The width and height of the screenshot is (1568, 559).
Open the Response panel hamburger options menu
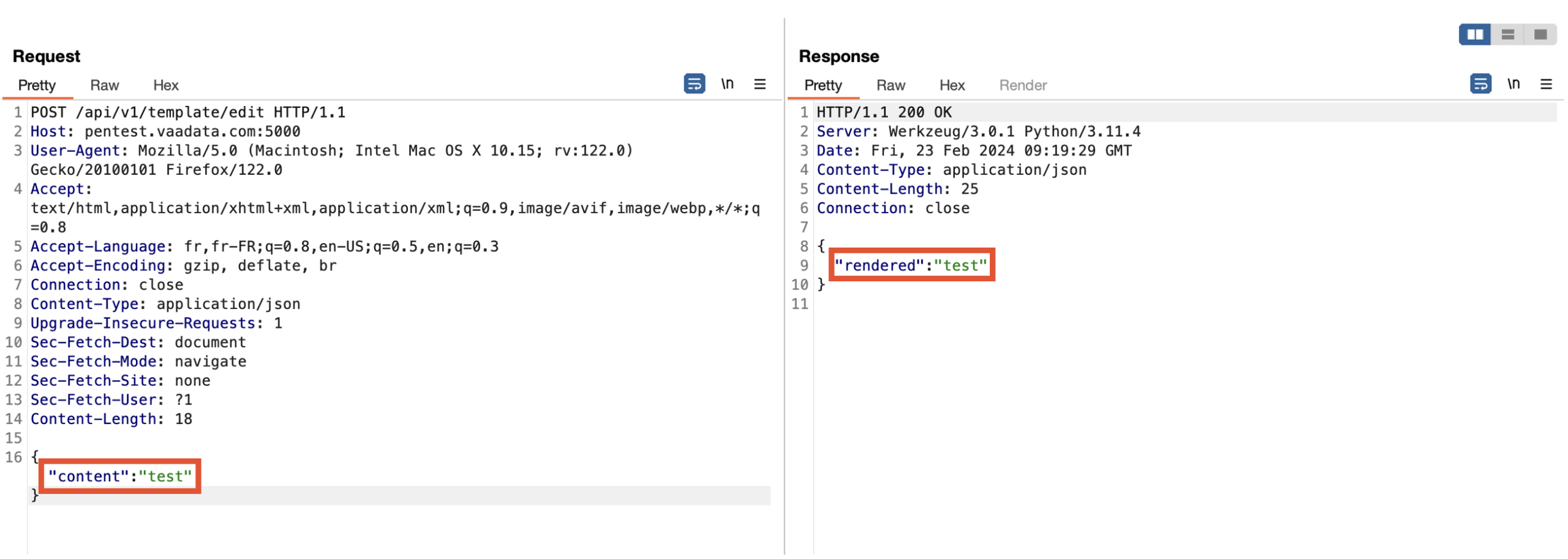pos(1545,84)
